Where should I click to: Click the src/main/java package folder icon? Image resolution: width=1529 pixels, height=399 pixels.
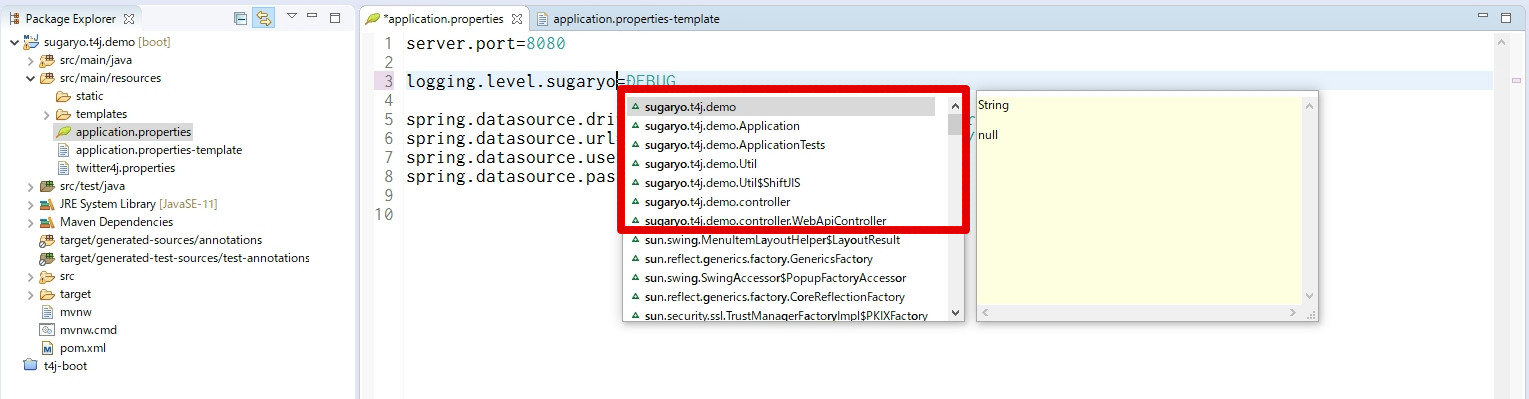pos(47,60)
